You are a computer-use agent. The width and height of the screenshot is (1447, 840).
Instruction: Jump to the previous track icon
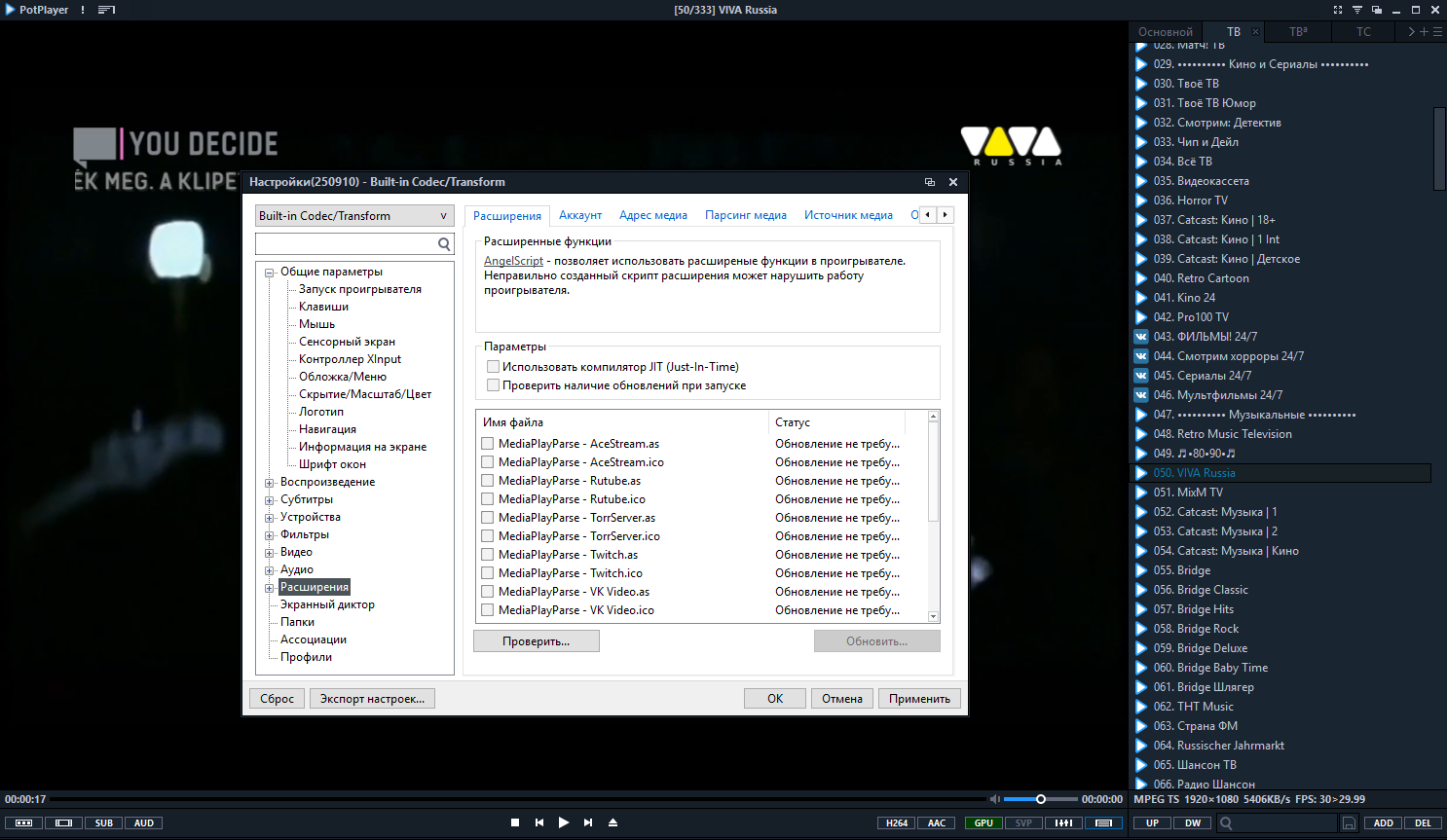539,822
